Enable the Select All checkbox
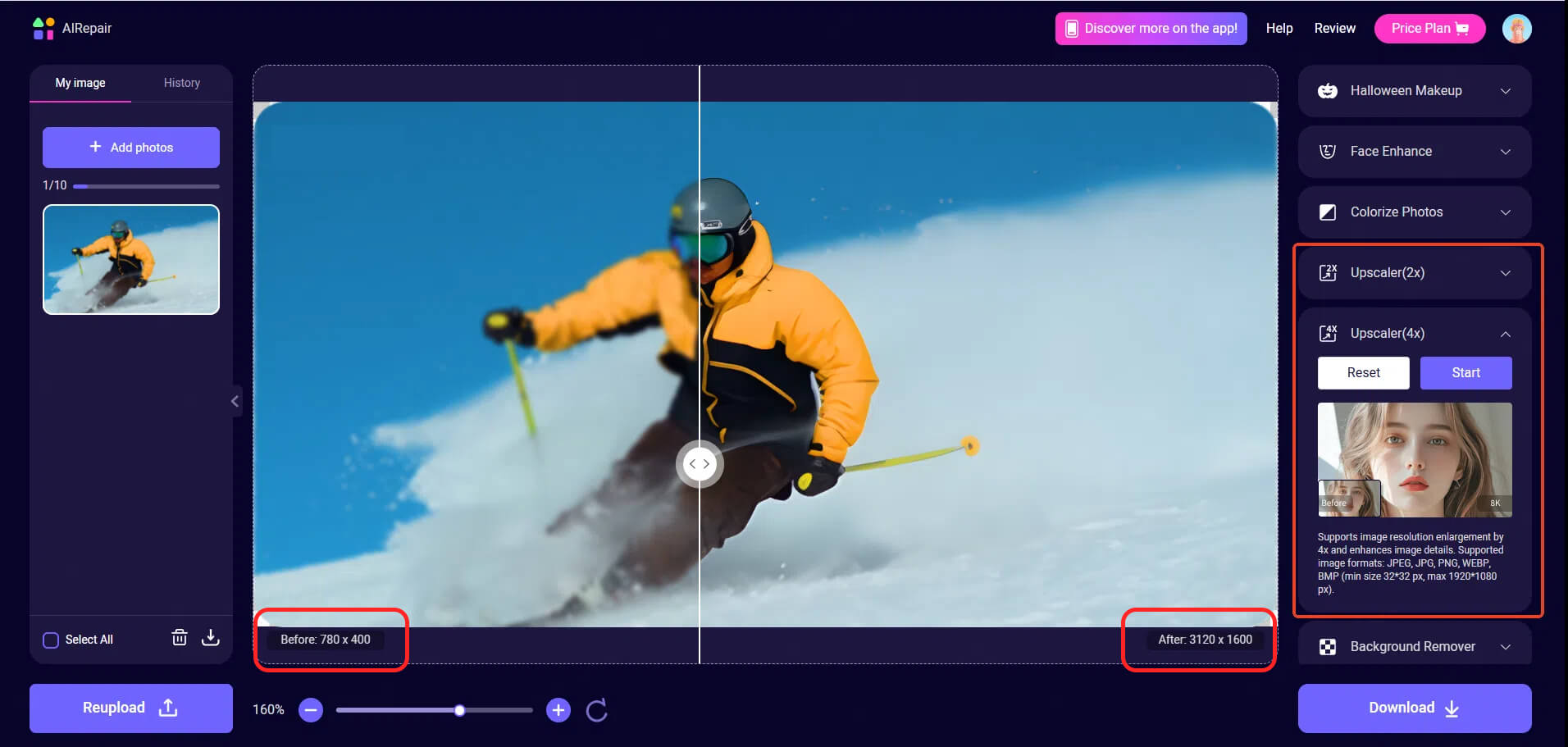This screenshot has height=747, width=1568. click(x=51, y=639)
